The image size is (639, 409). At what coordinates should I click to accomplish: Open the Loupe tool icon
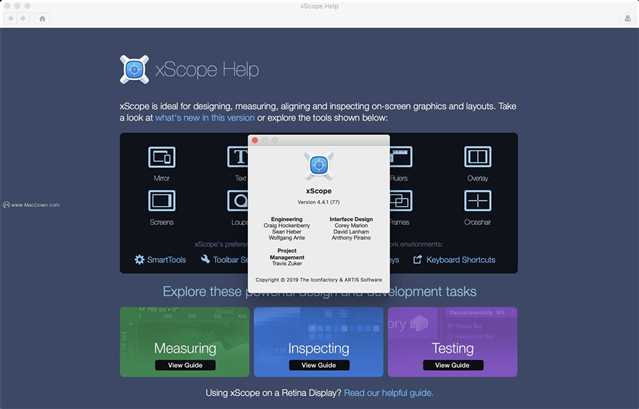pyautogui.click(x=238, y=200)
